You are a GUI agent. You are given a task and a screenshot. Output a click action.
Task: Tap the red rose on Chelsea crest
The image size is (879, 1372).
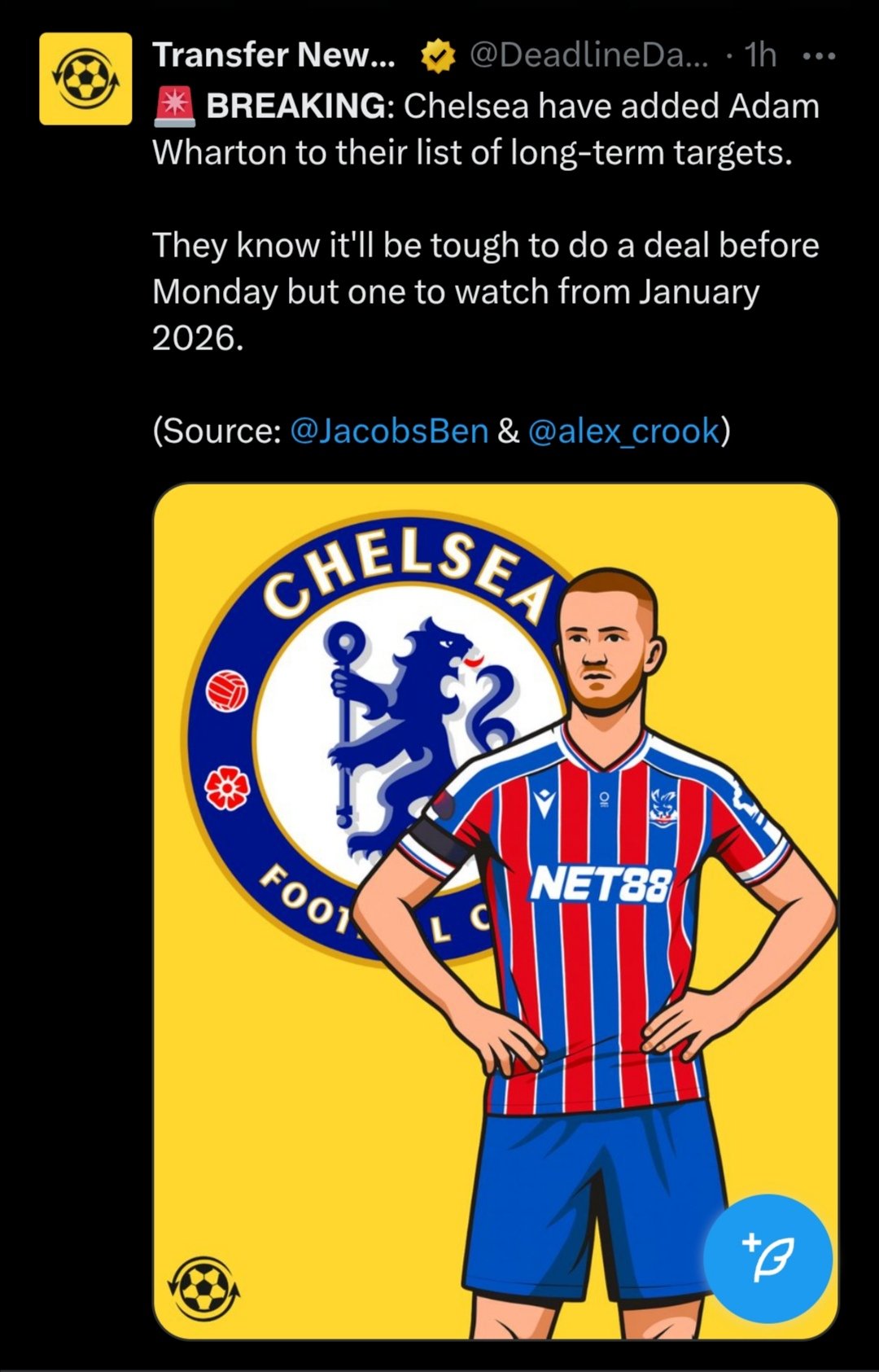pyautogui.click(x=226, y=788)
